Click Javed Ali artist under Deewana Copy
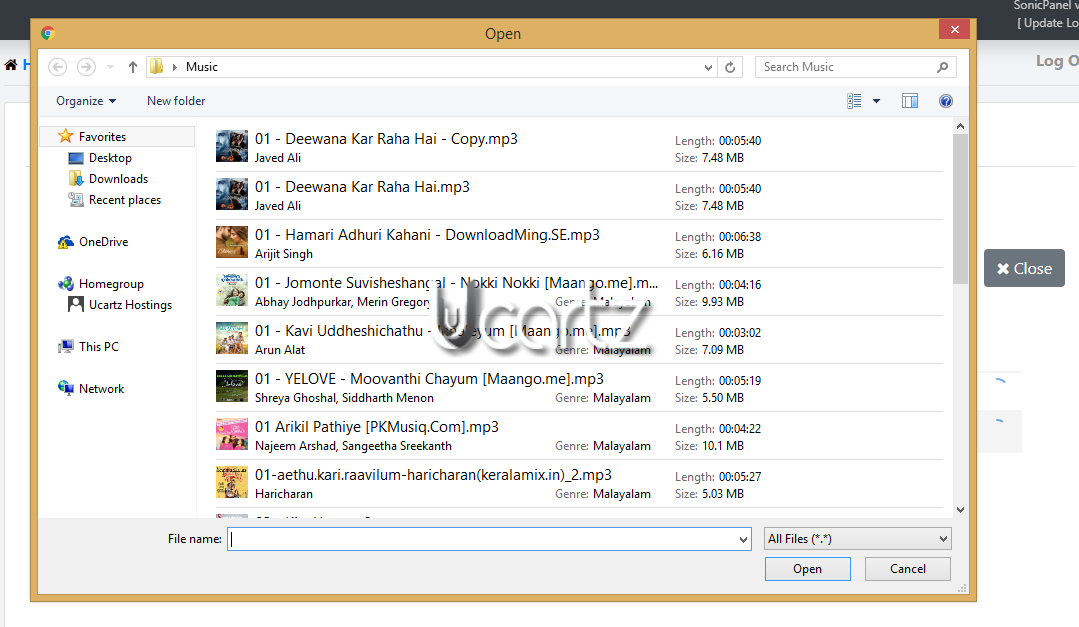1079x627 pixels. click(x=278, y=158)
